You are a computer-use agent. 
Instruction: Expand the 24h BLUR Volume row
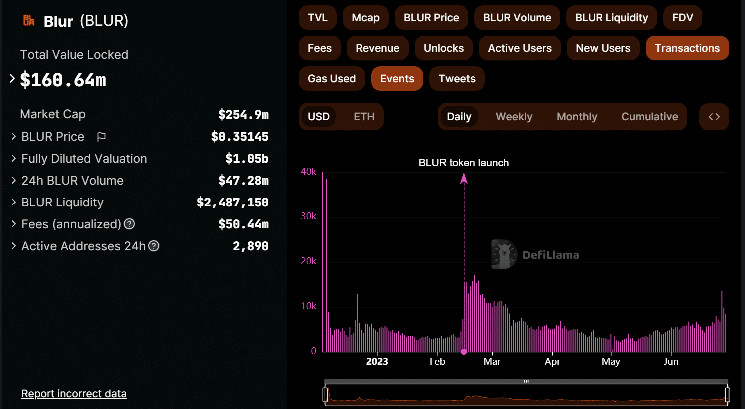pyautogui.click(x=14, y=181)
